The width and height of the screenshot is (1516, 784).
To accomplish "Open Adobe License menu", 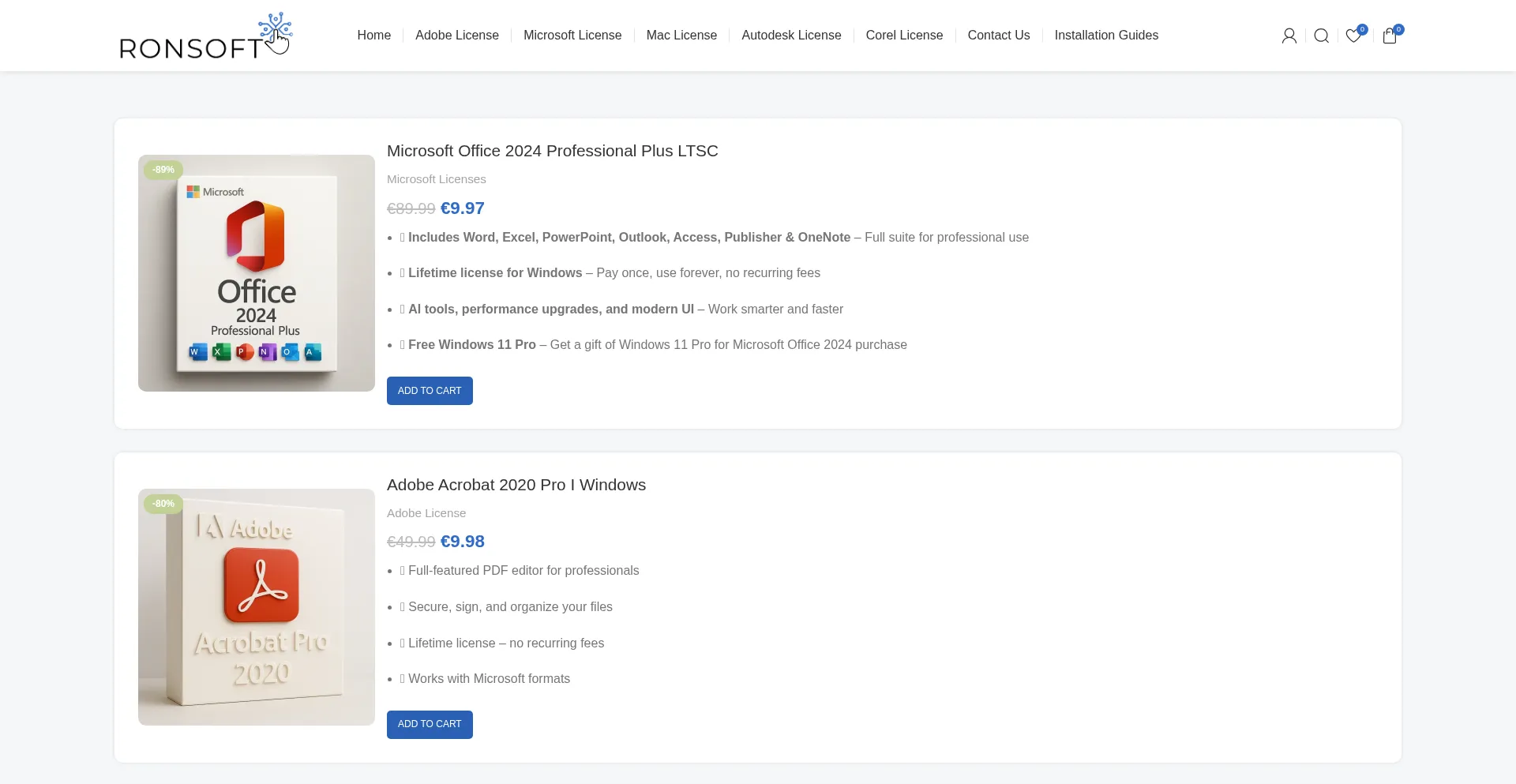I will 457,35.
